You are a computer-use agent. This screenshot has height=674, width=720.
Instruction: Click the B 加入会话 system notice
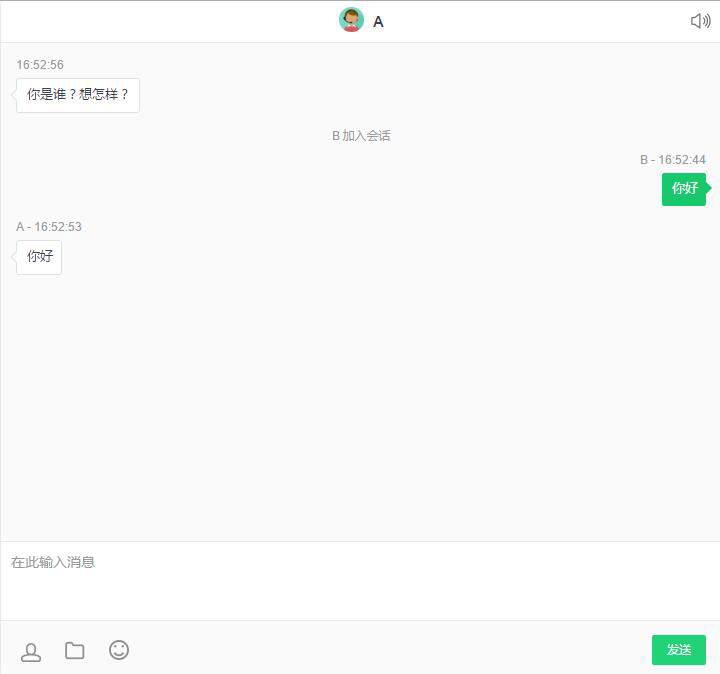pyautogui.click(x=361, y=135)
